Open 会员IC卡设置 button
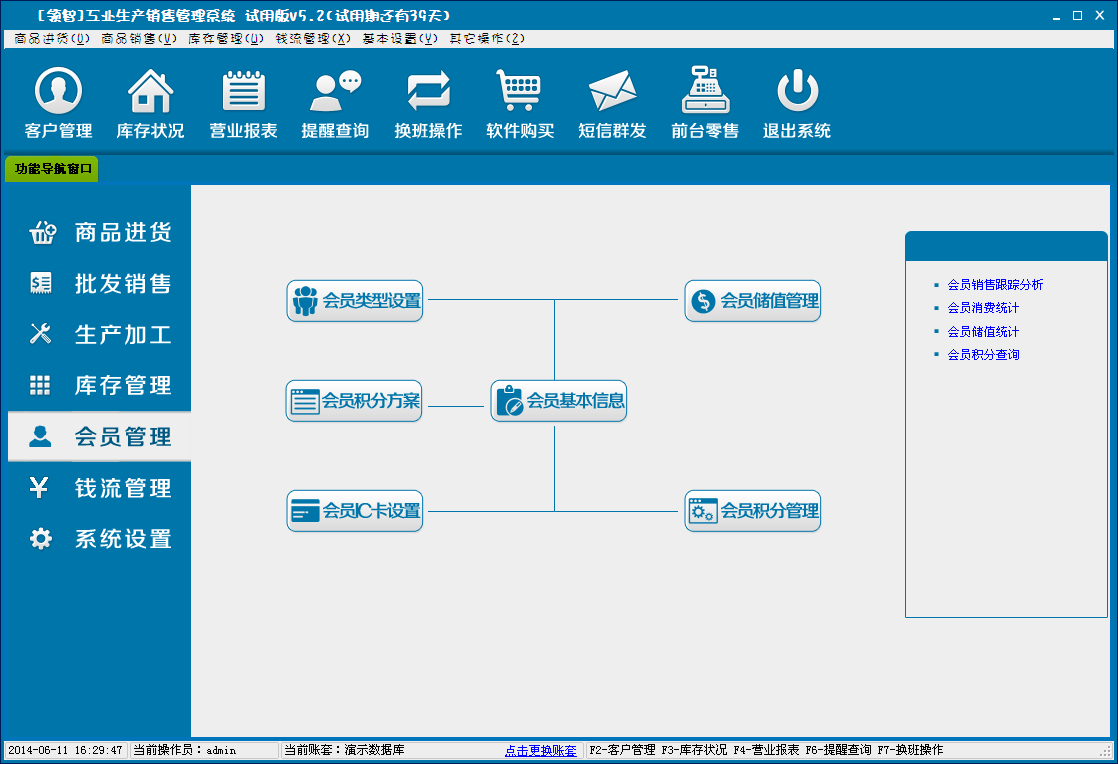Screen dimensions: 1118x764 355,511
